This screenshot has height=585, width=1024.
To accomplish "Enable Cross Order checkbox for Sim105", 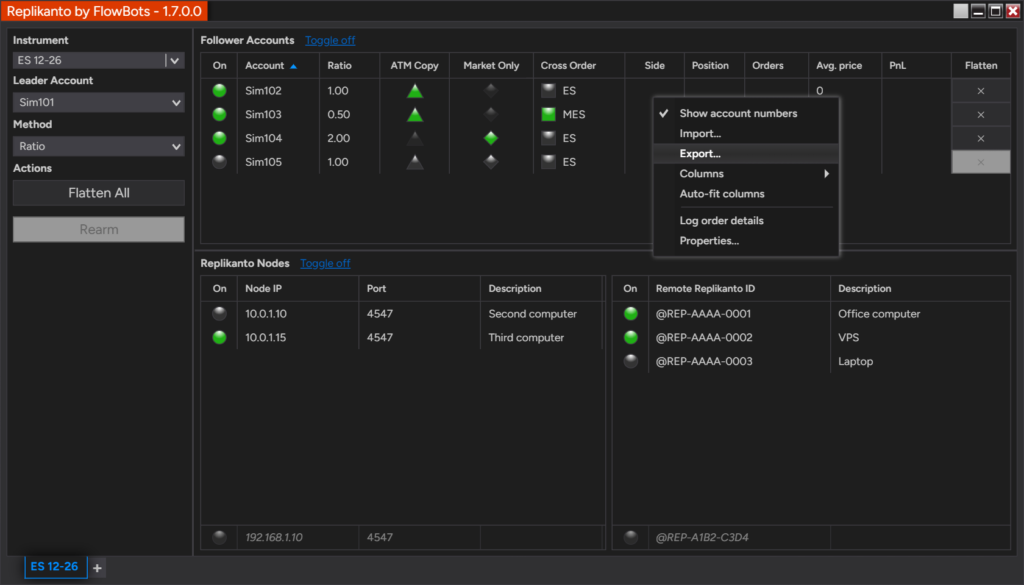I will (549, 162).
